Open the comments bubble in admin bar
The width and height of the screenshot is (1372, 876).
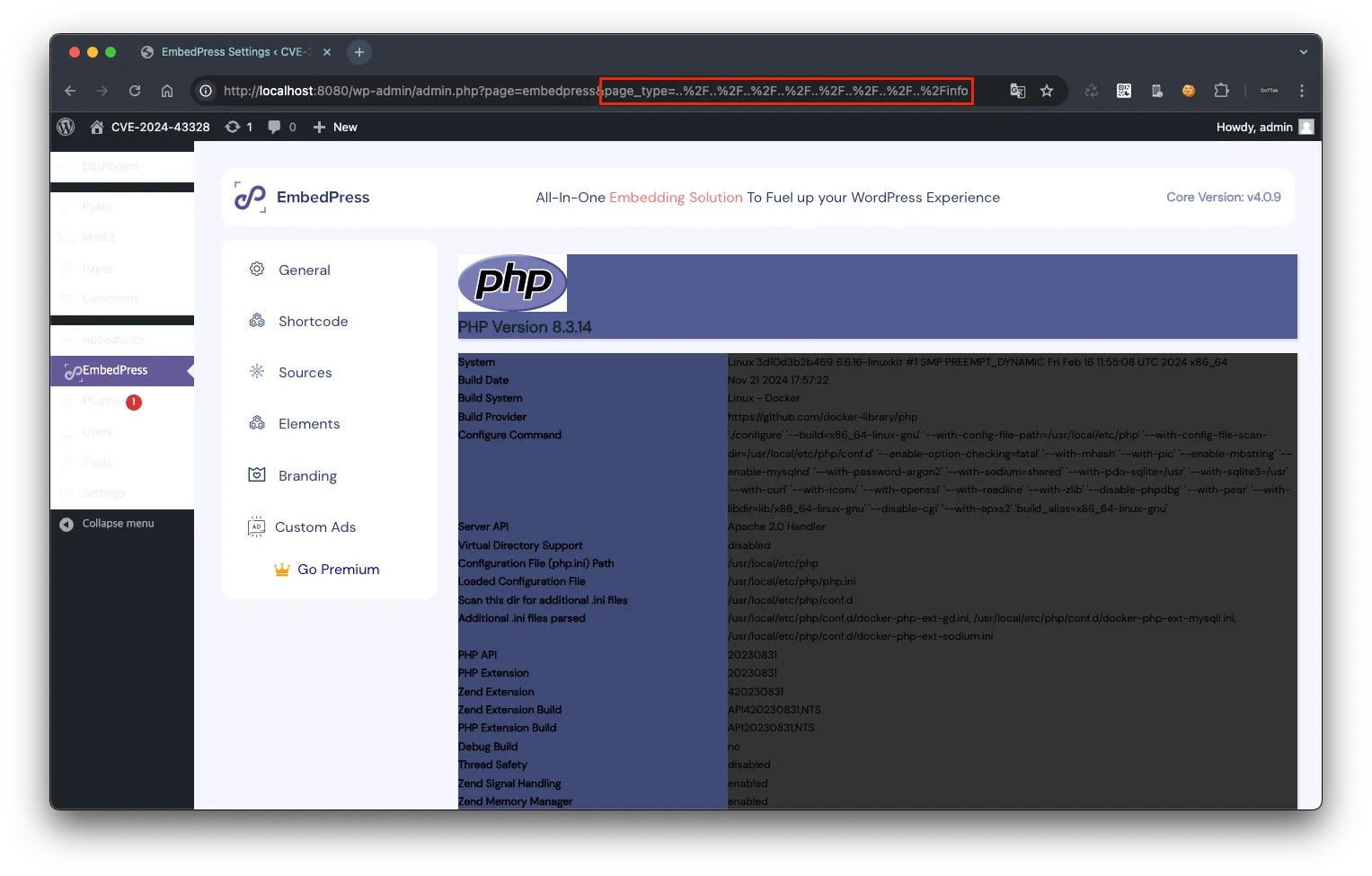pos(282,128)
